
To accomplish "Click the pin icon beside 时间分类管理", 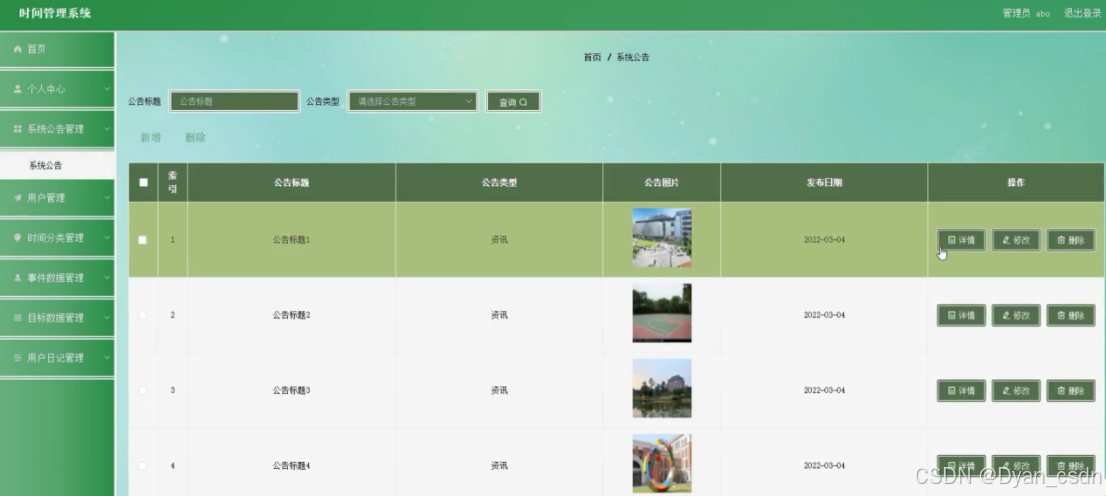I will [18, 238].
